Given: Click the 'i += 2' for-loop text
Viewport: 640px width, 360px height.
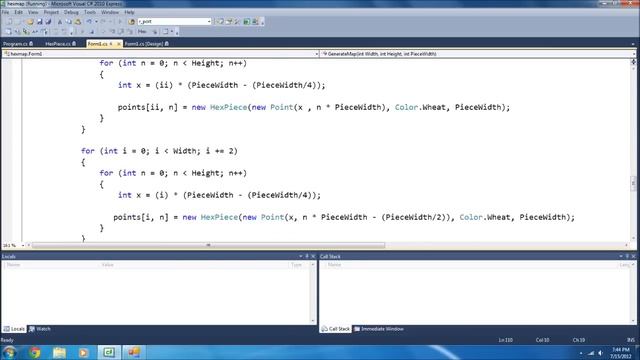Looking at the screenshot, I should pos(220,151).
